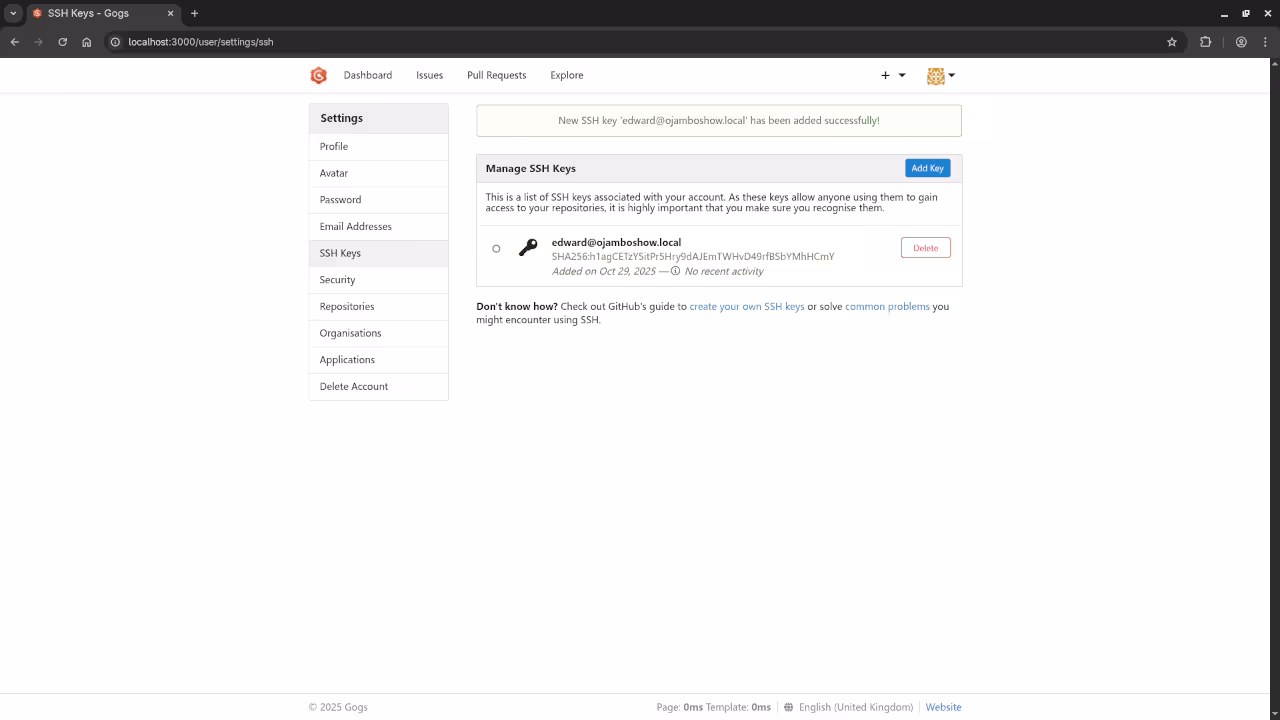Follow the 'create your own SSH keys' link
The image size is (1280, 720).
pos(746,307)
